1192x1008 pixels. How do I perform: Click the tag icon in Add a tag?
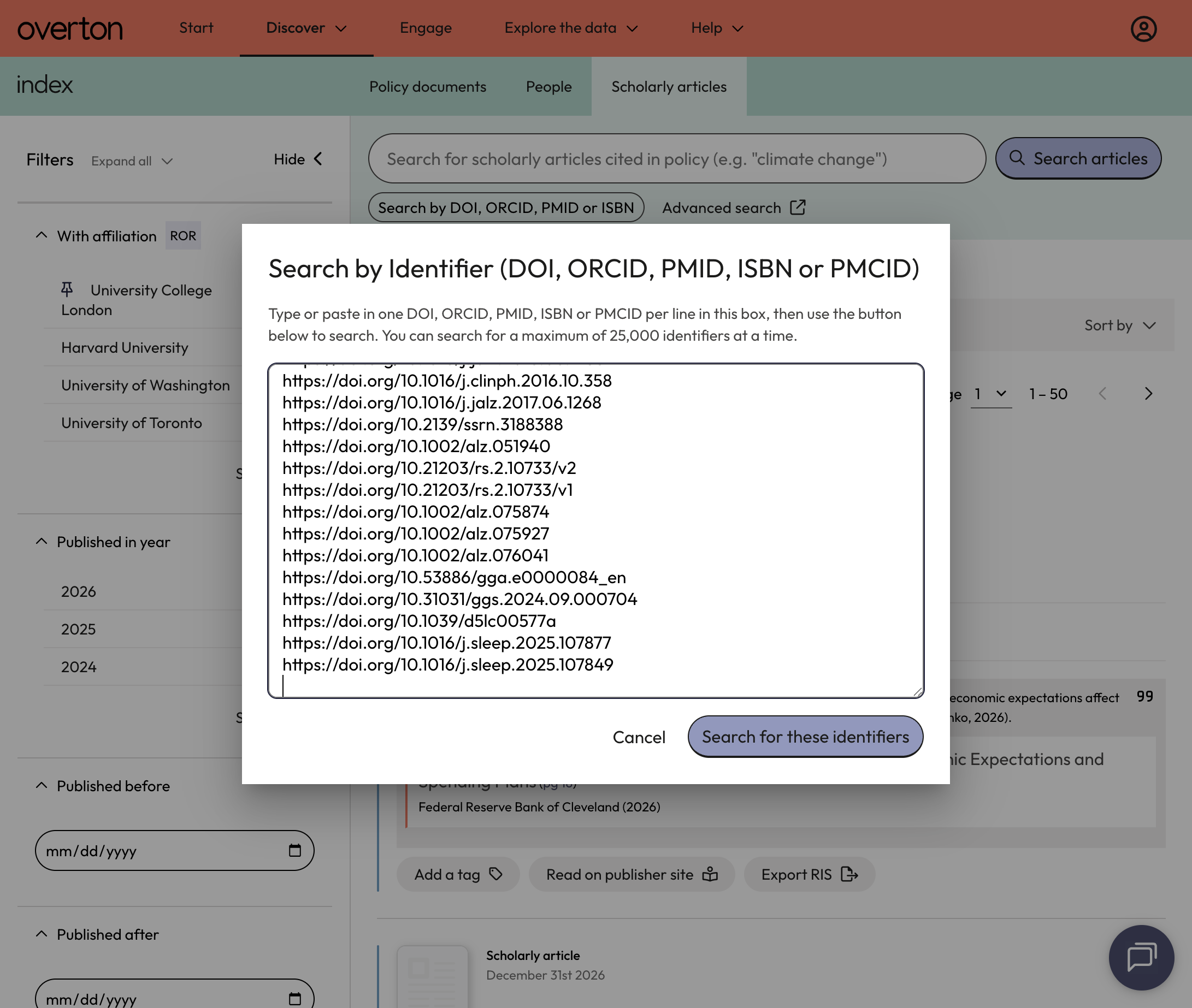(x=495, y=874)
